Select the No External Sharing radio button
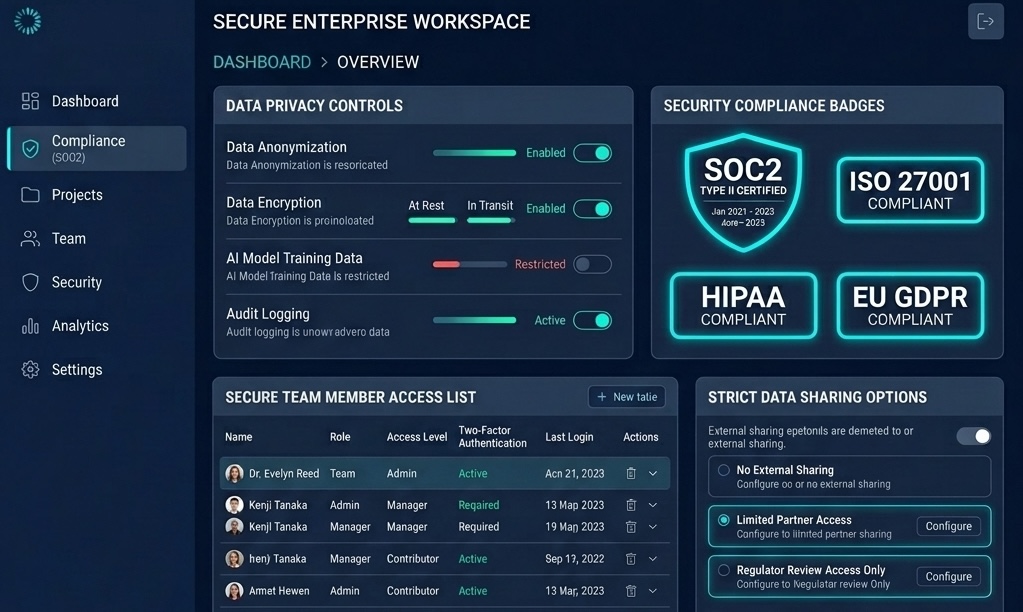Screen dimensions: 1023x612 pos(724,470)
